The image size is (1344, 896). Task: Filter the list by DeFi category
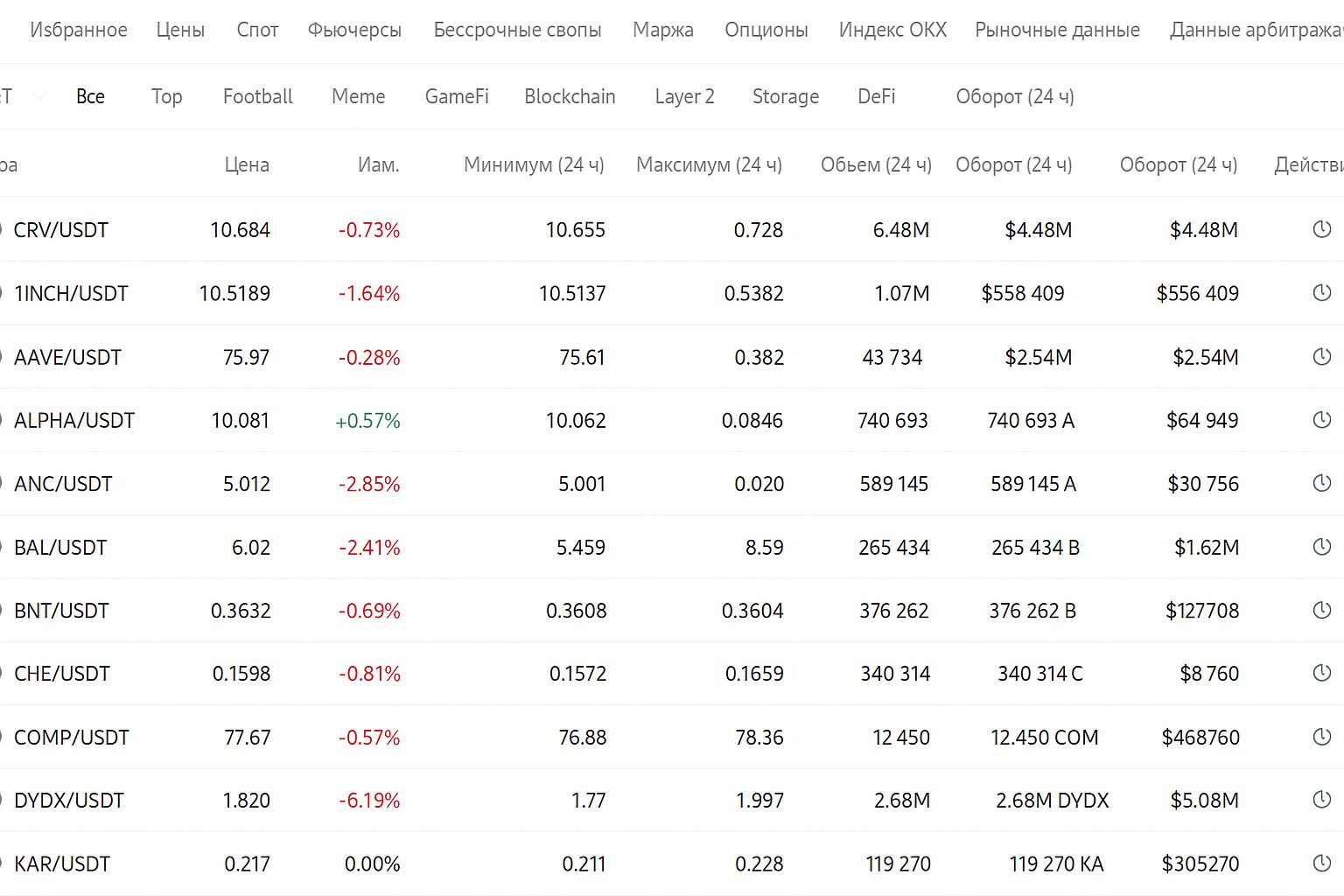(x=876, y=96)
